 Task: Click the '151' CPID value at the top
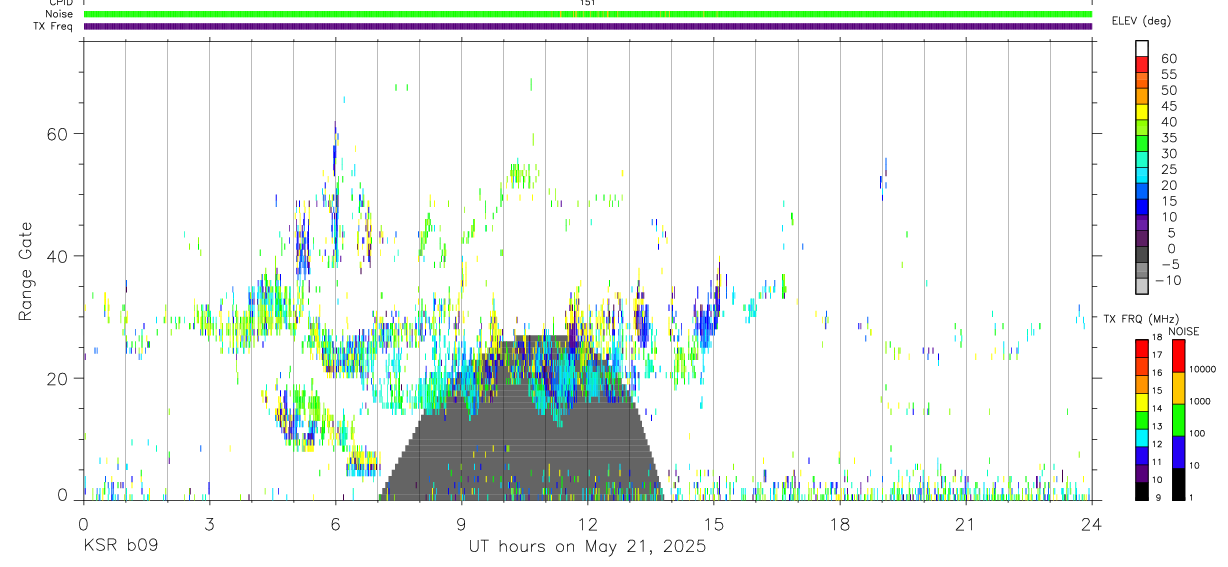(587, 3)
